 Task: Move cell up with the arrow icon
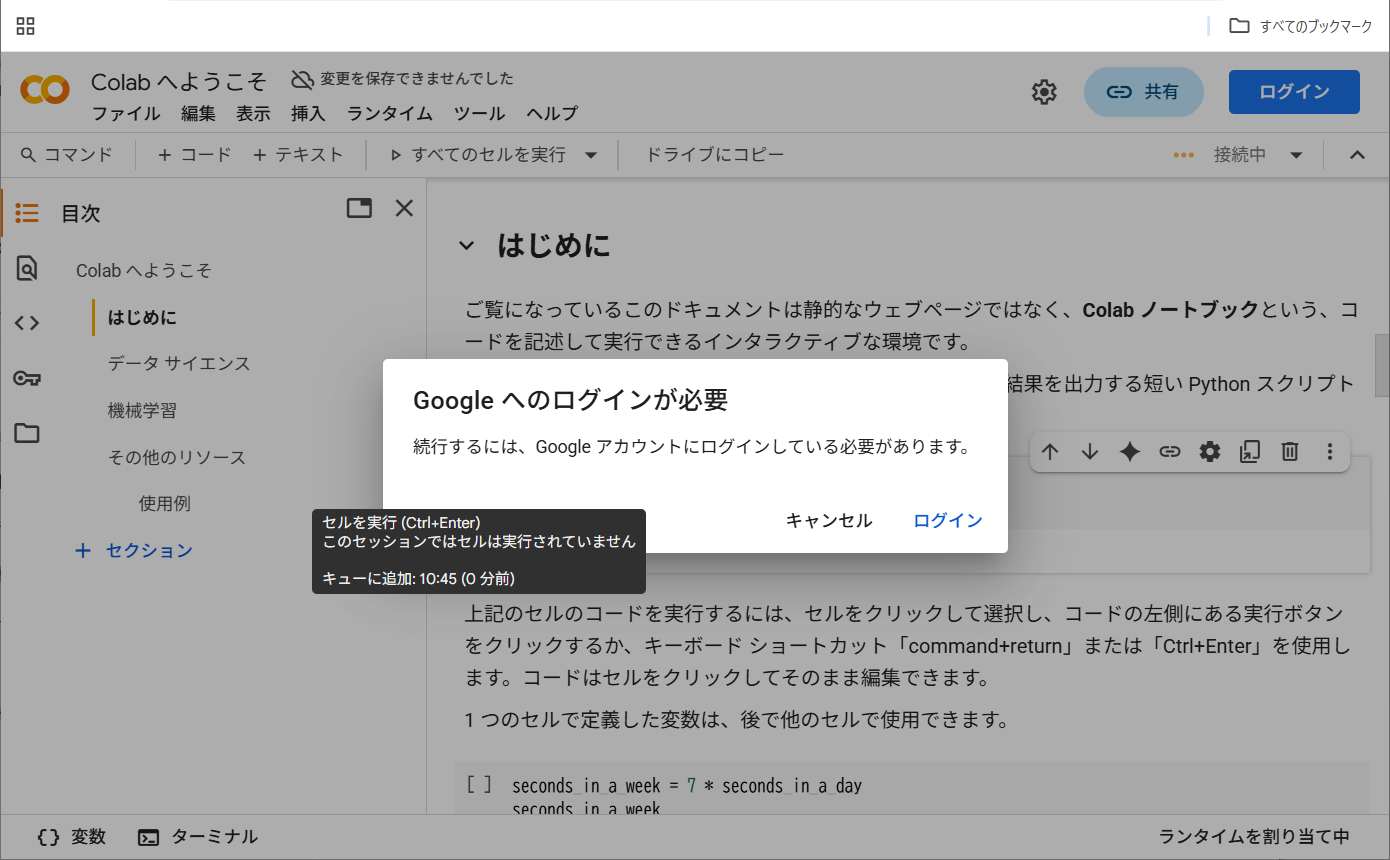coord(1050,452)
